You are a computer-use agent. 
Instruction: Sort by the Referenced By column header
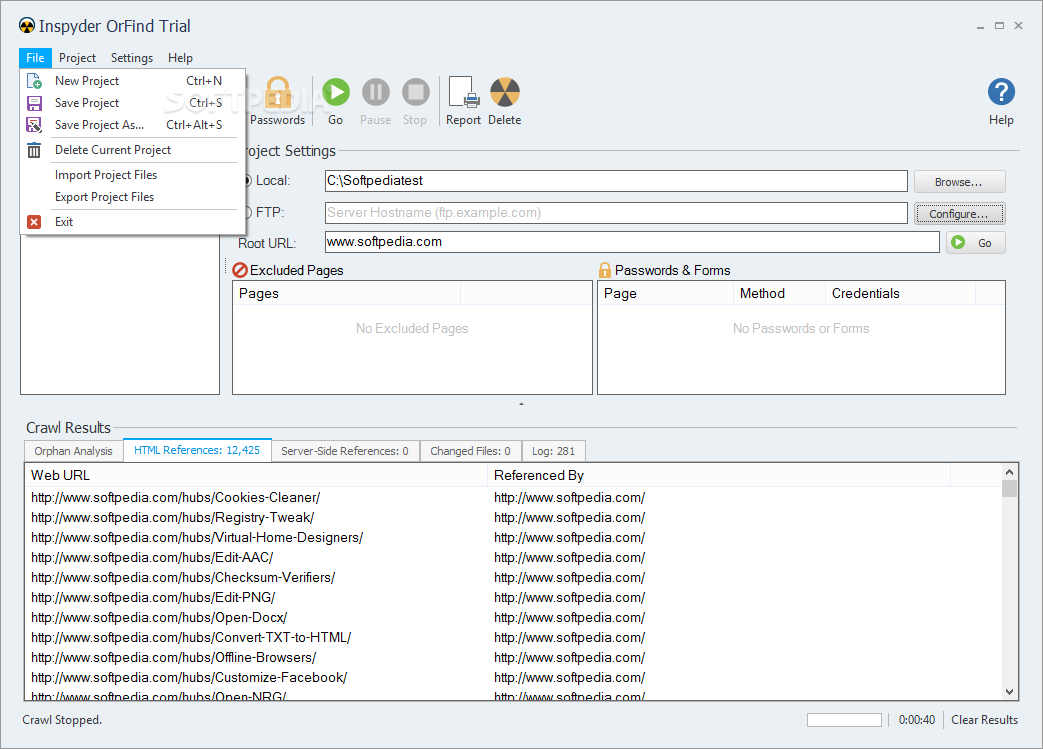[719, 475]
